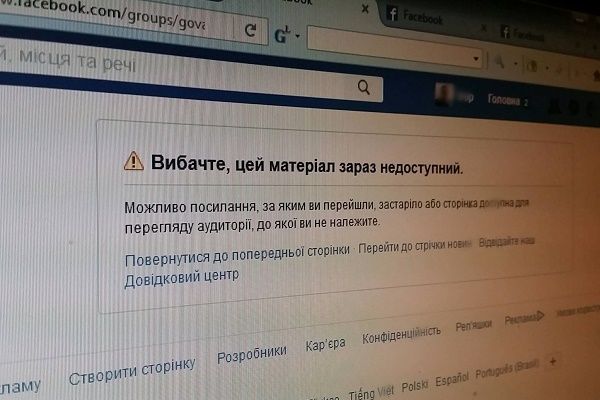Viewport: 600px width, 400px height.
Task: Click the AdChoices arrow icon by Реклама
Action: point(540,316)
